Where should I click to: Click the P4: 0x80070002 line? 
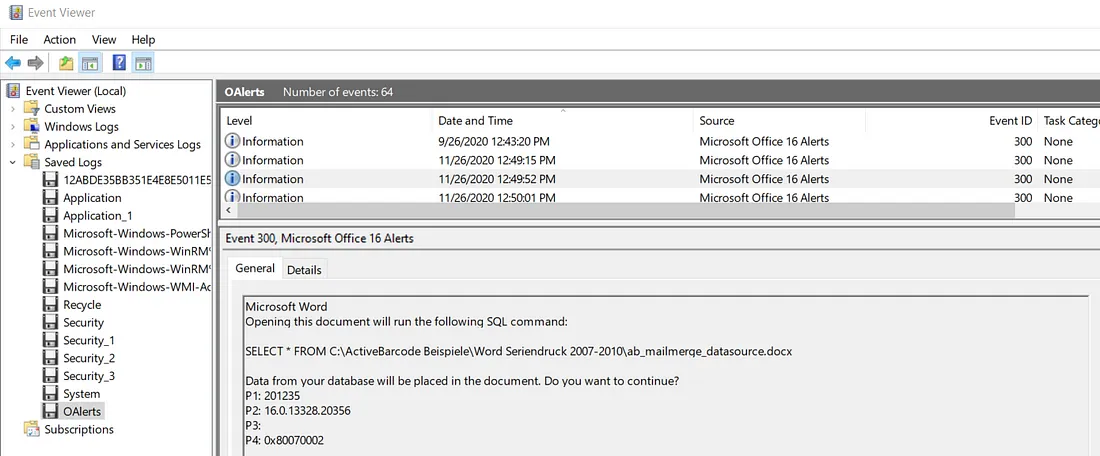pos(284,440)
